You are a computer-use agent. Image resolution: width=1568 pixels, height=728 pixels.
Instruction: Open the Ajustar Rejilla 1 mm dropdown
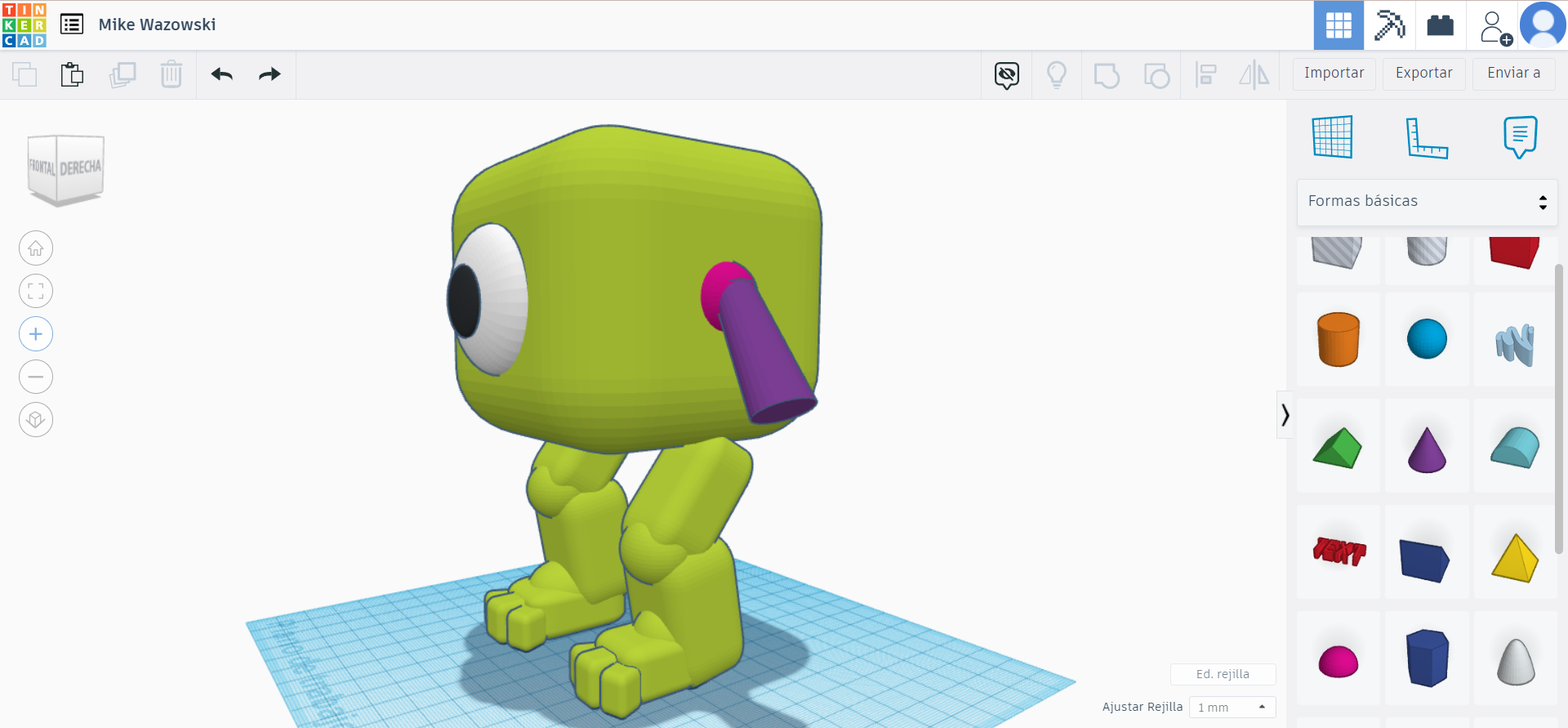click(1232, 707)
